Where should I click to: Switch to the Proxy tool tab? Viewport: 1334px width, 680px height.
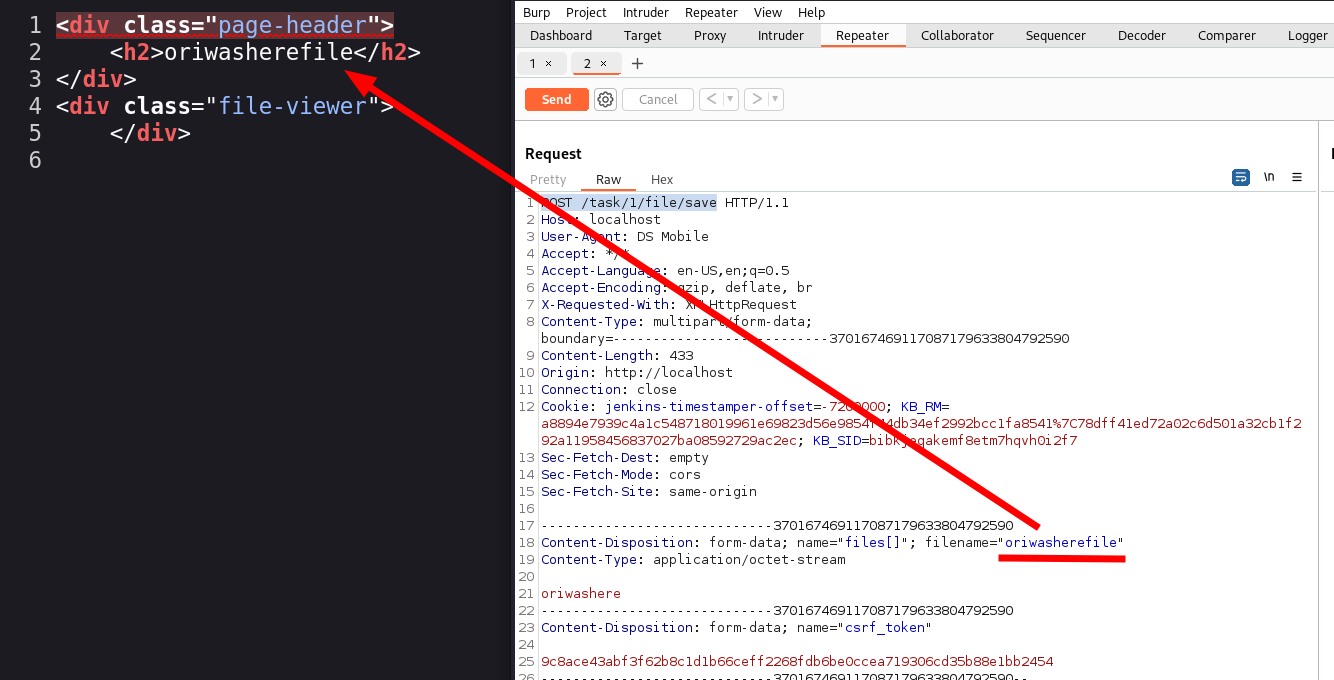pos(710,36)
